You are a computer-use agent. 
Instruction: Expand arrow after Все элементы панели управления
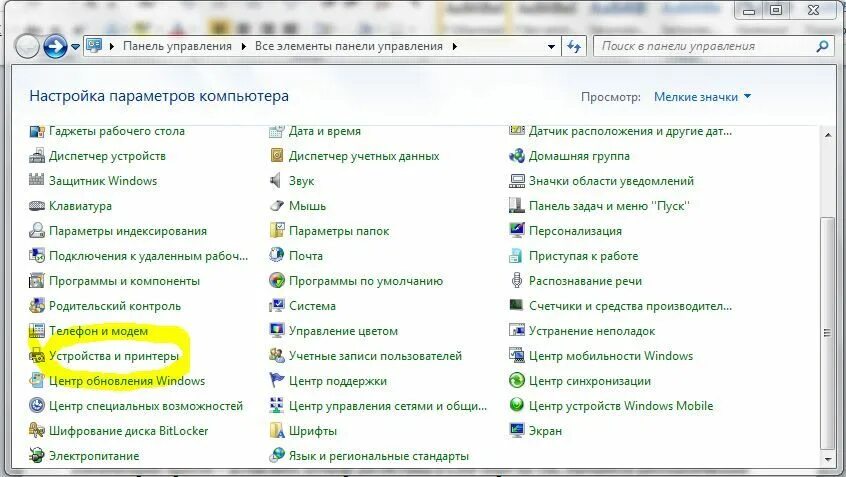pyautogui.click(x=455, y=46)
